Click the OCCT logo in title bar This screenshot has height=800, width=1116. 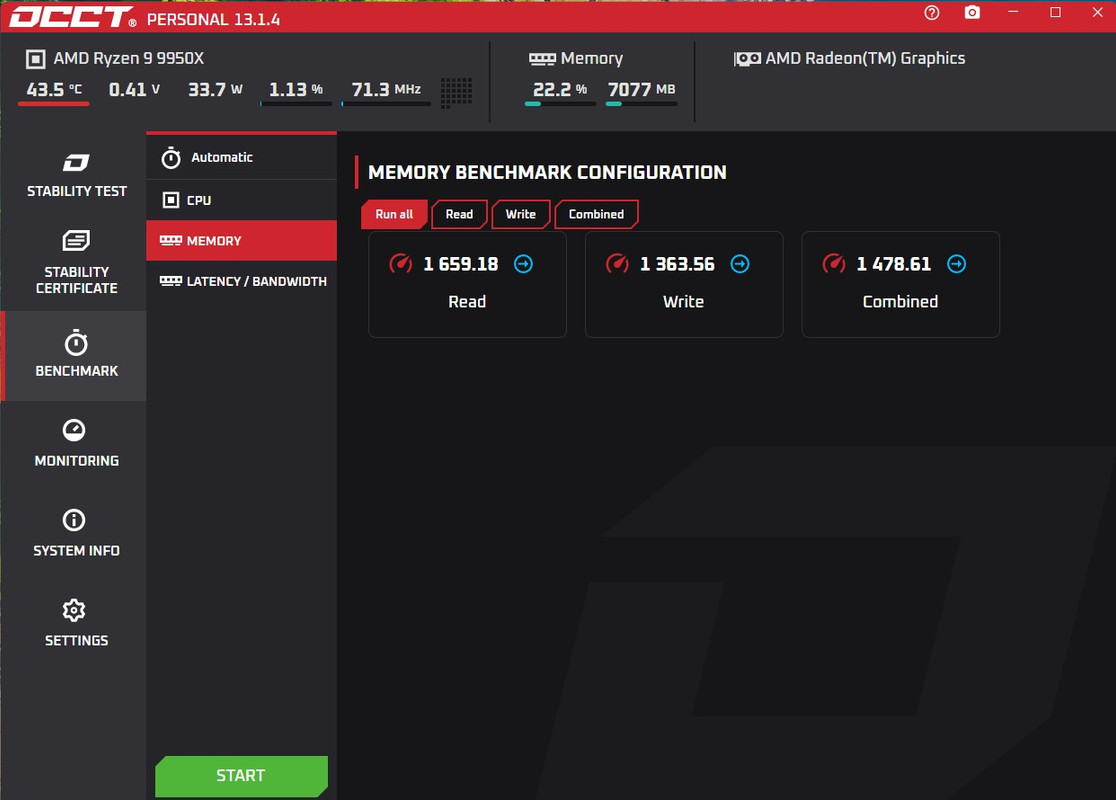(73, 18)
